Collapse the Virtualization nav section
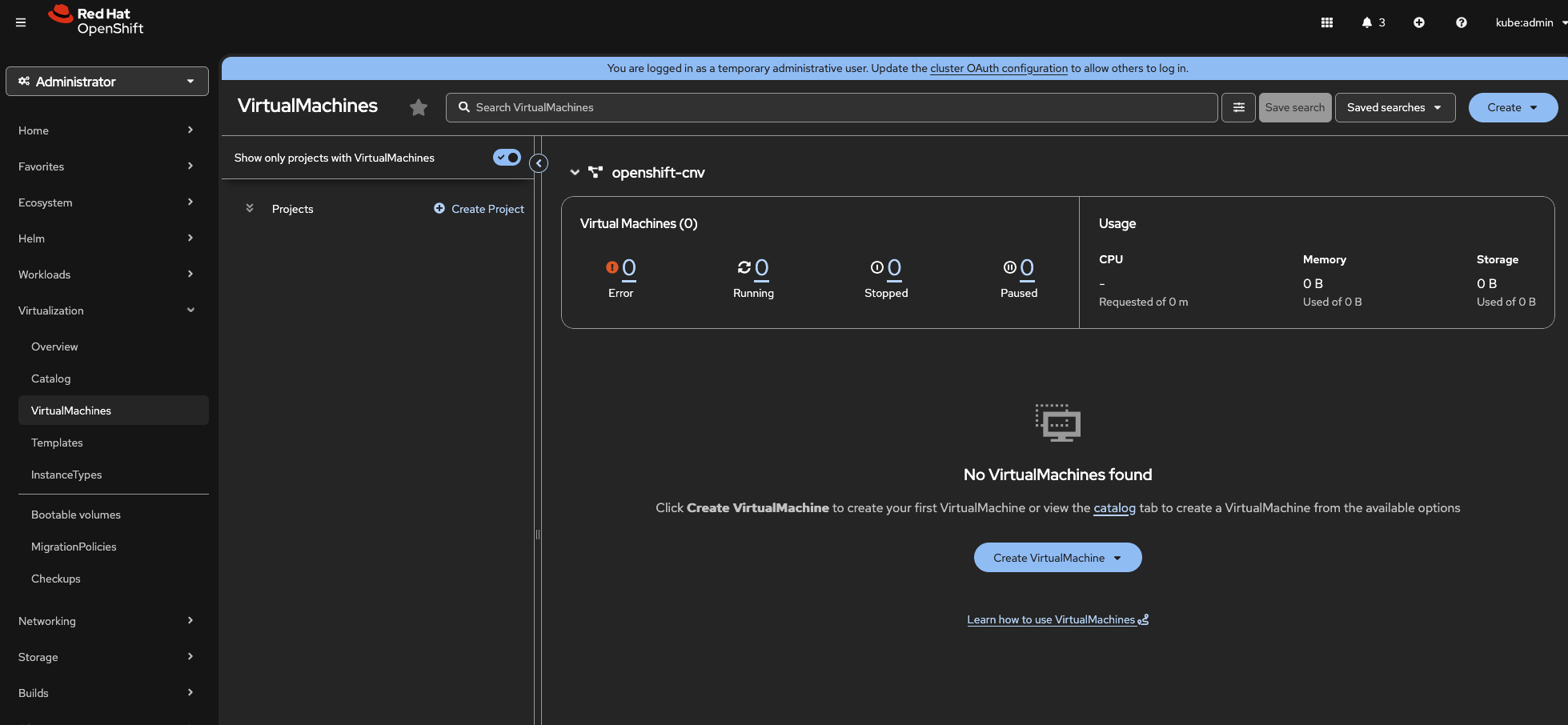This screenshot has height=725, width=1568. coord(107,310)
